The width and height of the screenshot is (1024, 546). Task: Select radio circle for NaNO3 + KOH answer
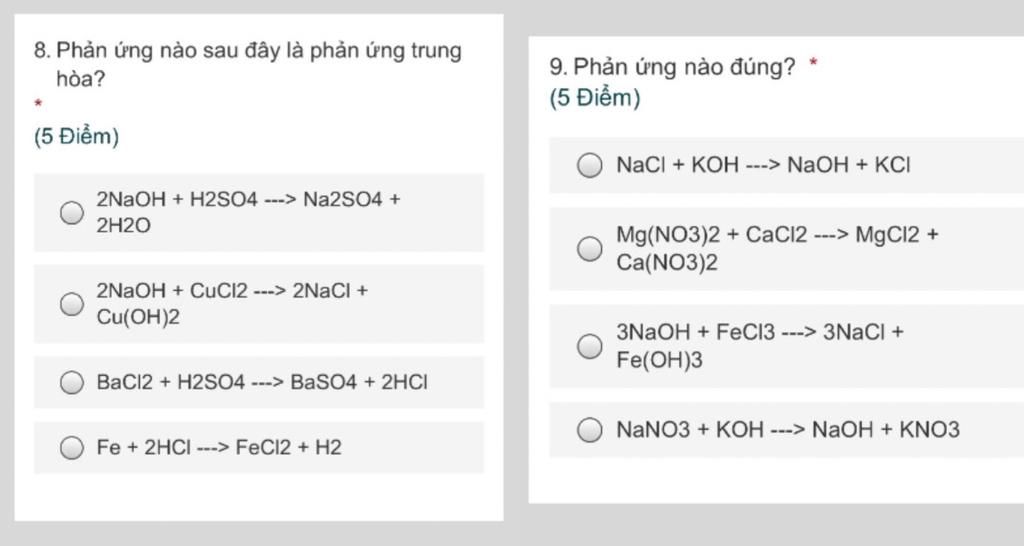590,430
